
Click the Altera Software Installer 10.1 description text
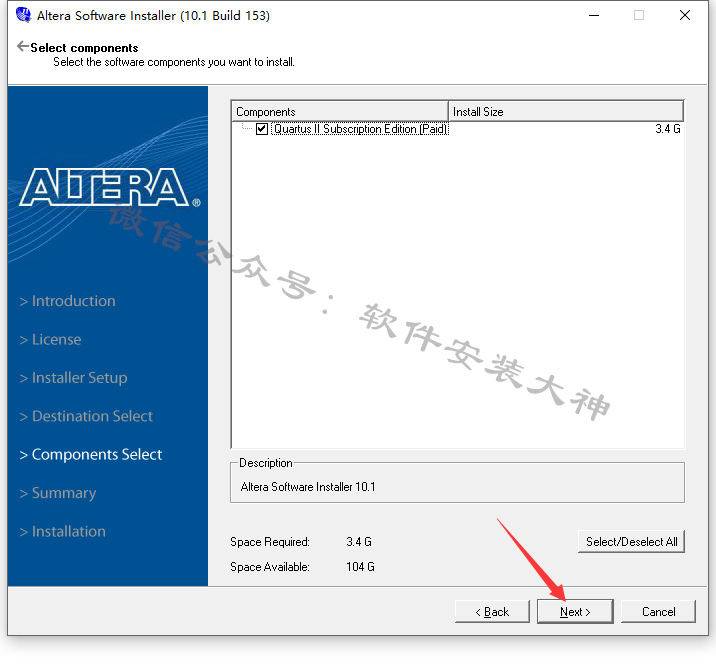coord(308,487)
